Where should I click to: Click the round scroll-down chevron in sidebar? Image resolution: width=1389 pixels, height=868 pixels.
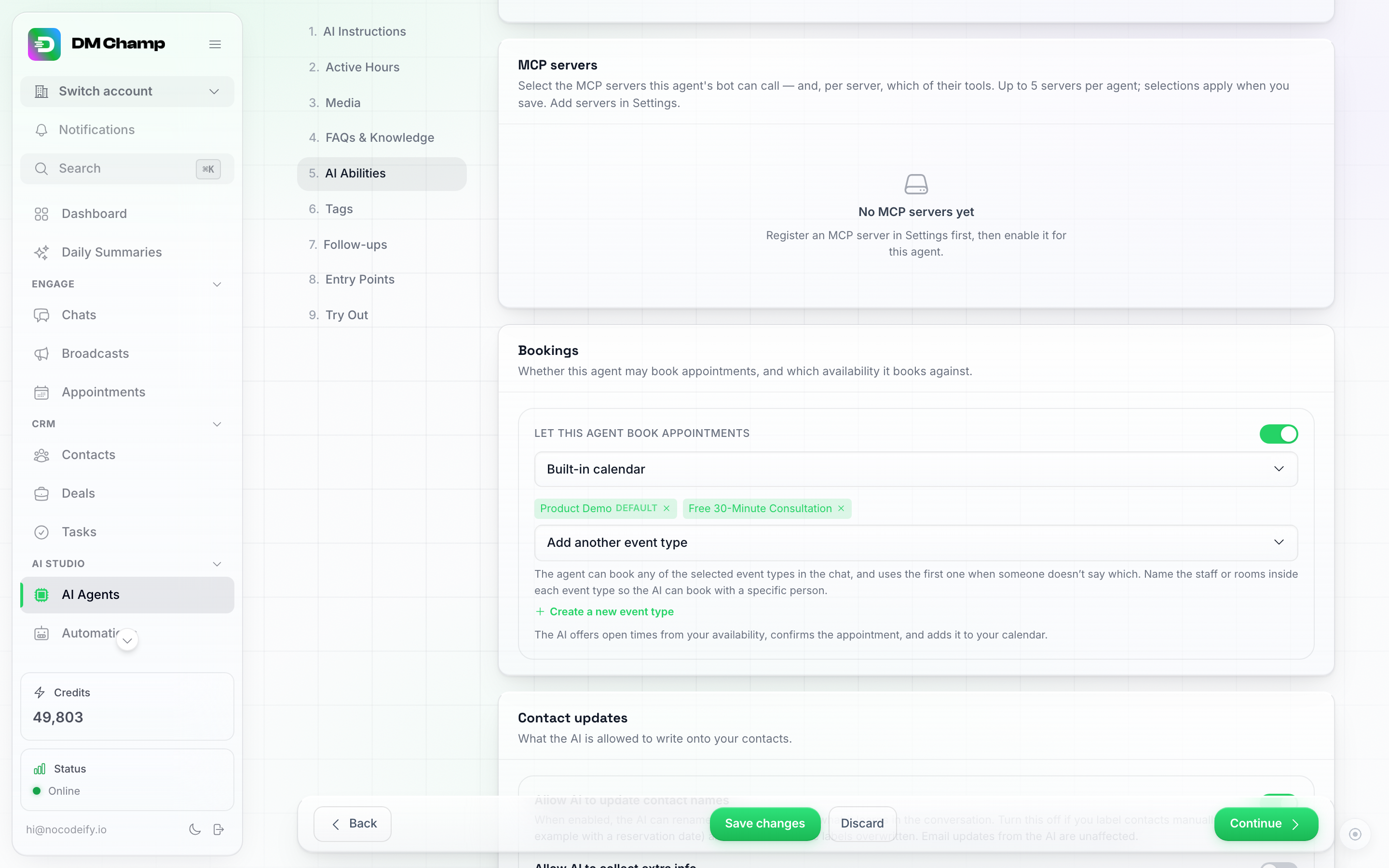(127, 641)
